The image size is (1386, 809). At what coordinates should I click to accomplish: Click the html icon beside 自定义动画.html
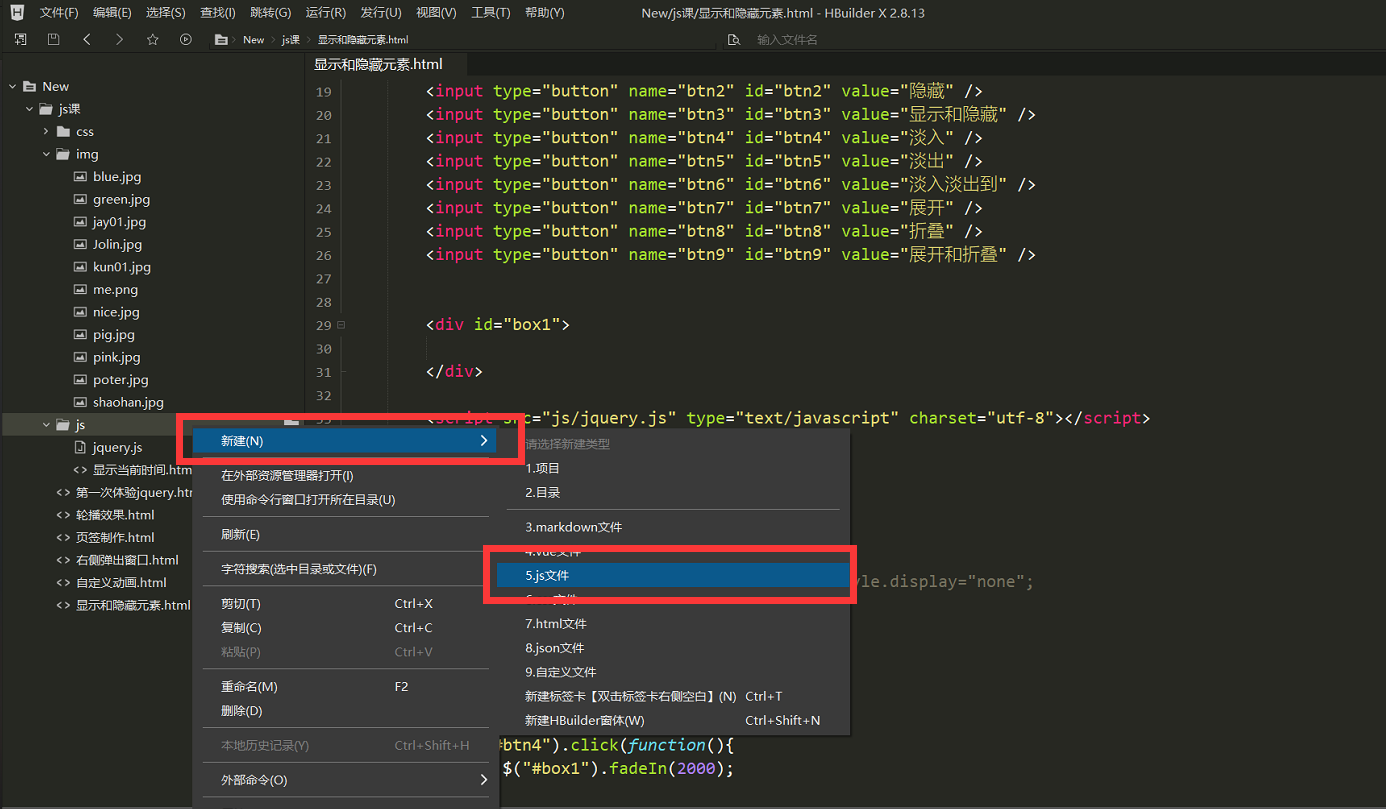[x=63, y=582]
